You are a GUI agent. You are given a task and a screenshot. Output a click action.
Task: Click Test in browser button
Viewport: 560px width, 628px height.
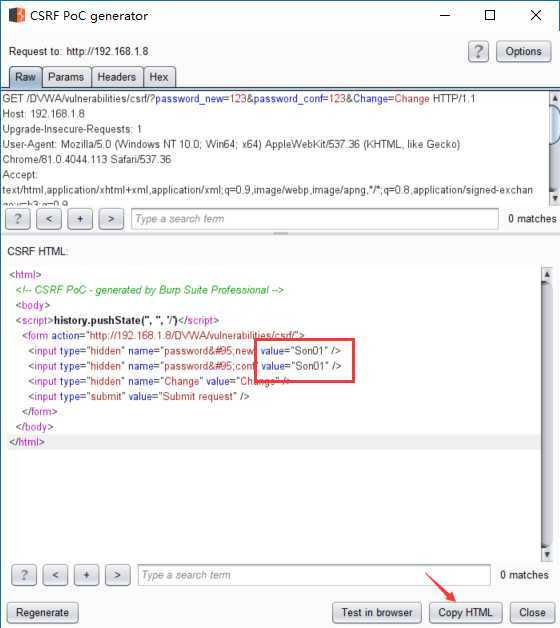pyautogui.click(x=377, y=612)
